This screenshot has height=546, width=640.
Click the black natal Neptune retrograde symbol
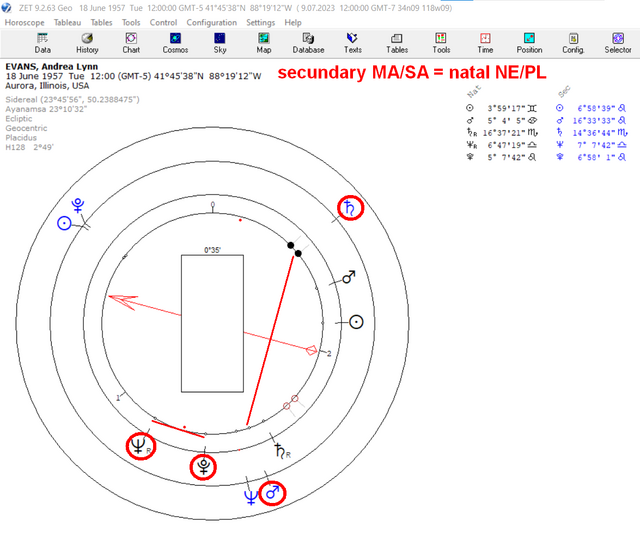point(140,446)
